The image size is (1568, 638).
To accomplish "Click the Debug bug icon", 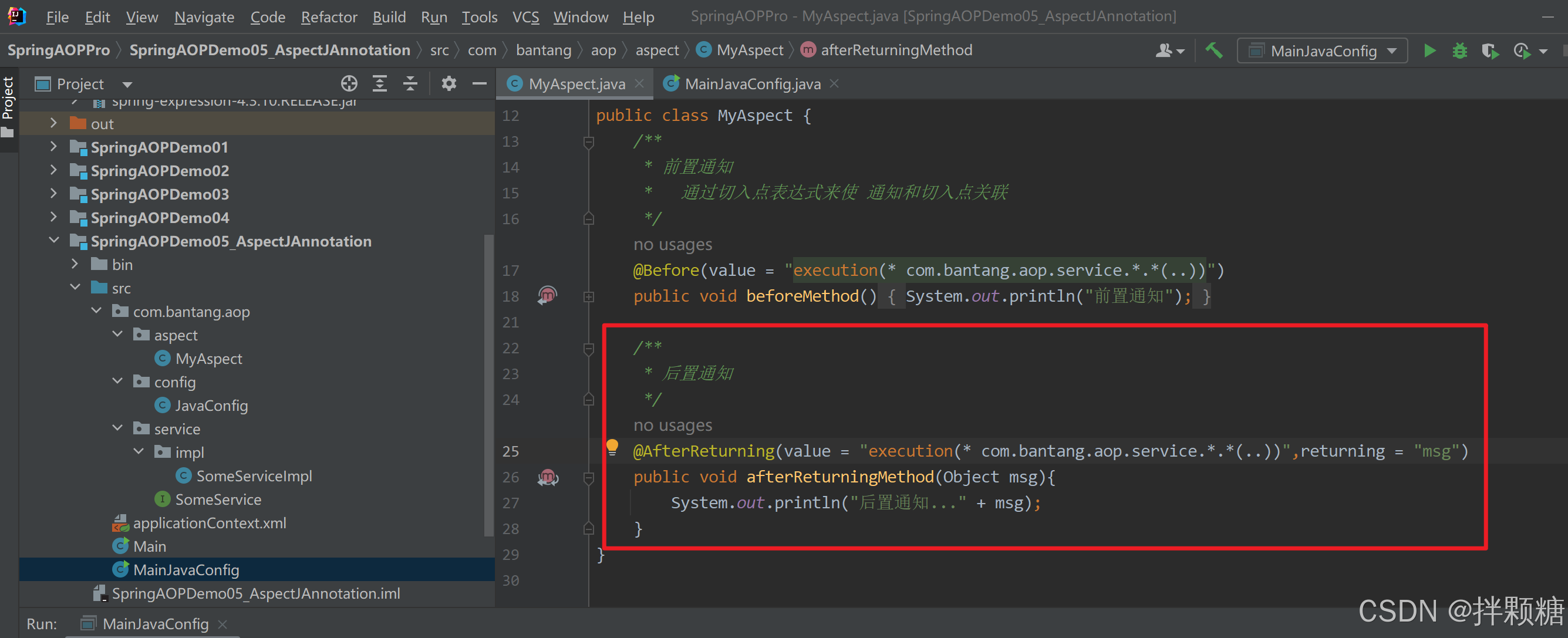I will 1459,50.
